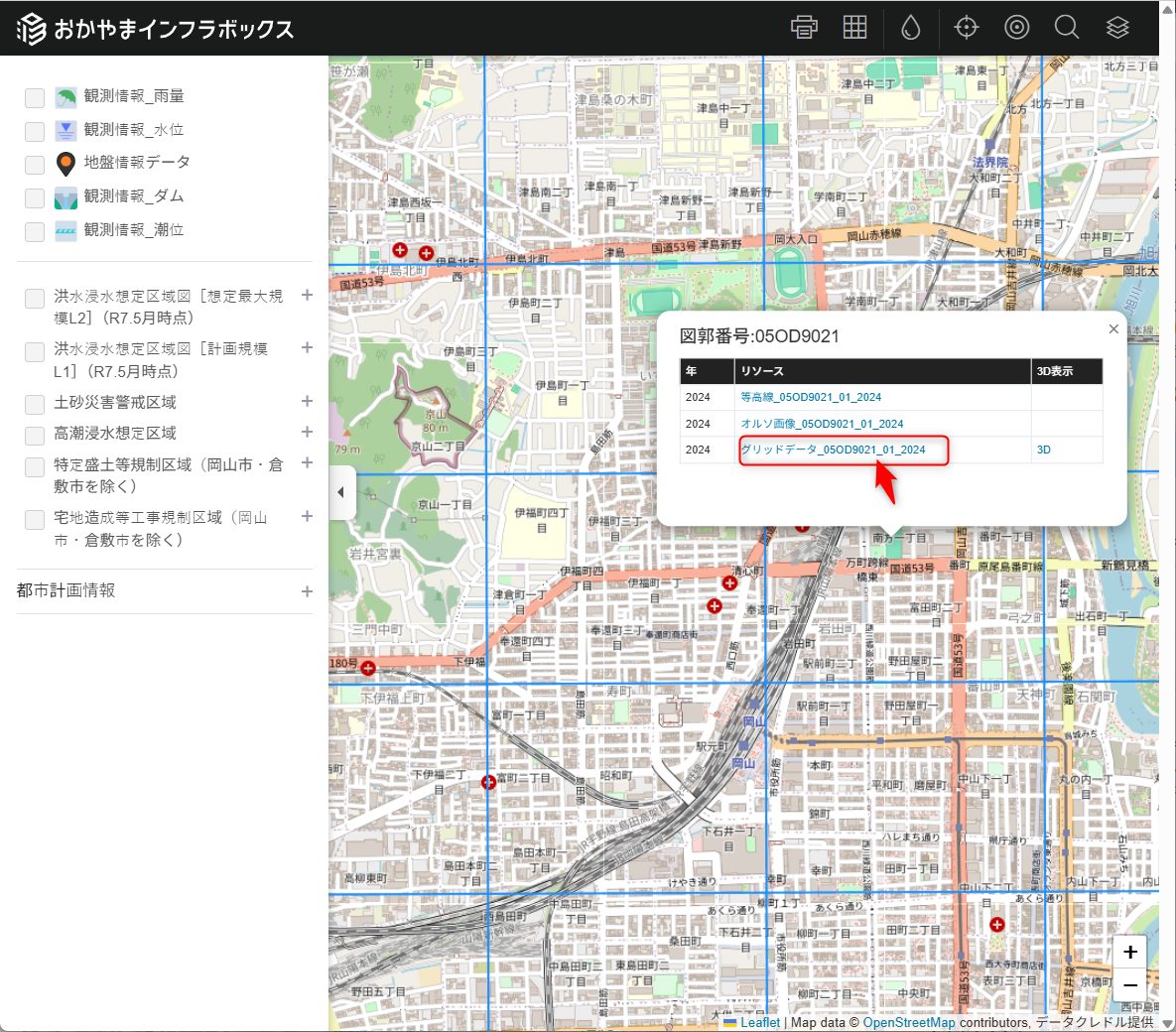Click the crosshair location icon
This screenshot has height=1032, width=1176.
966,28
